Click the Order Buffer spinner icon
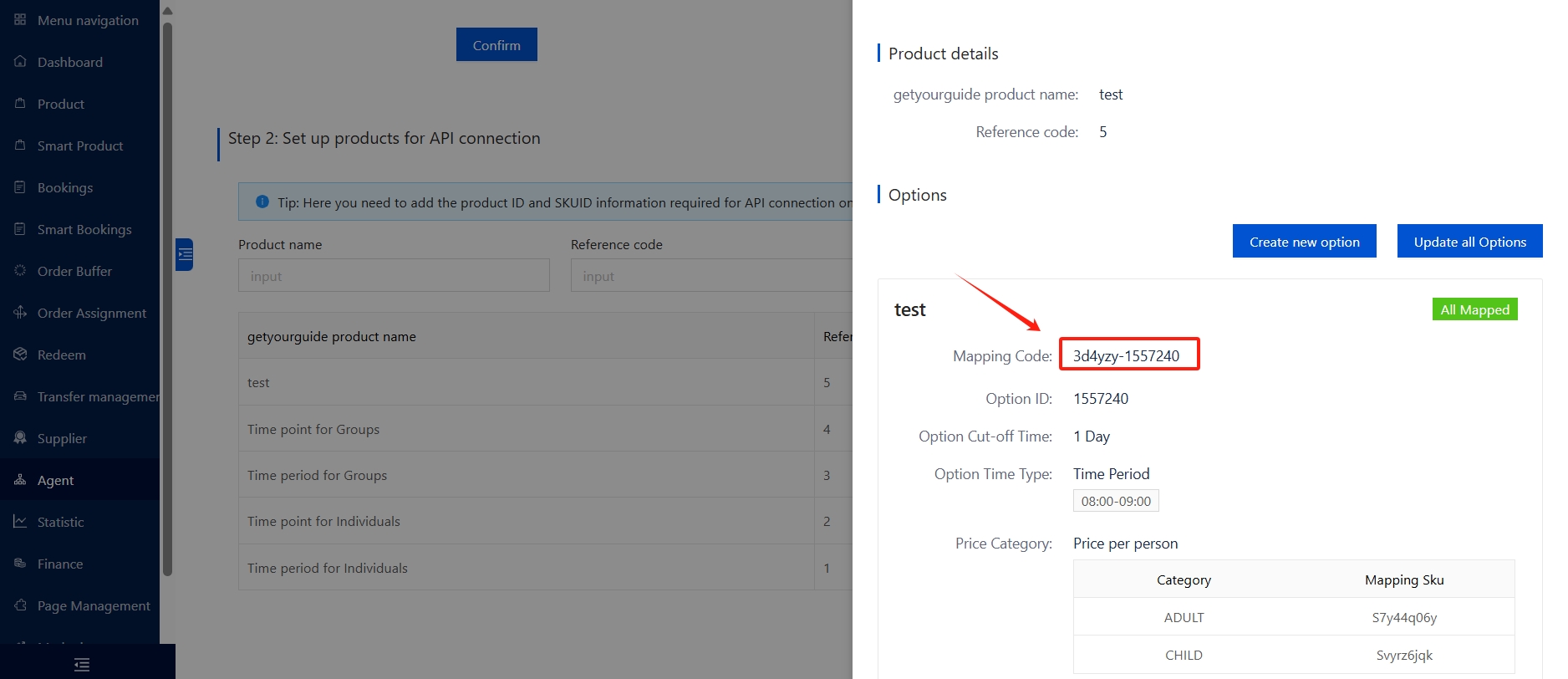 click(20, 271)
